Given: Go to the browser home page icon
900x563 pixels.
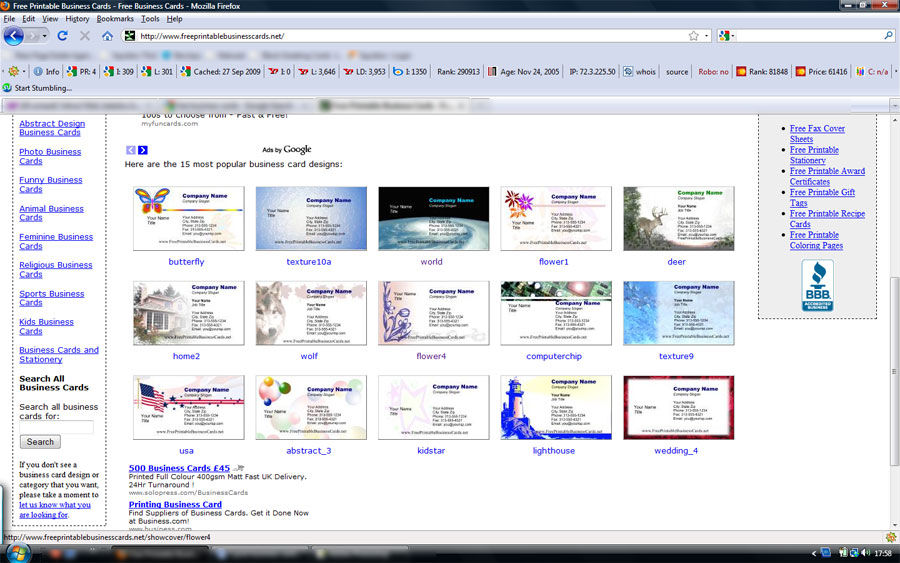Looking at the screenshot, I should pyautogui.click(x=107, y=36).
